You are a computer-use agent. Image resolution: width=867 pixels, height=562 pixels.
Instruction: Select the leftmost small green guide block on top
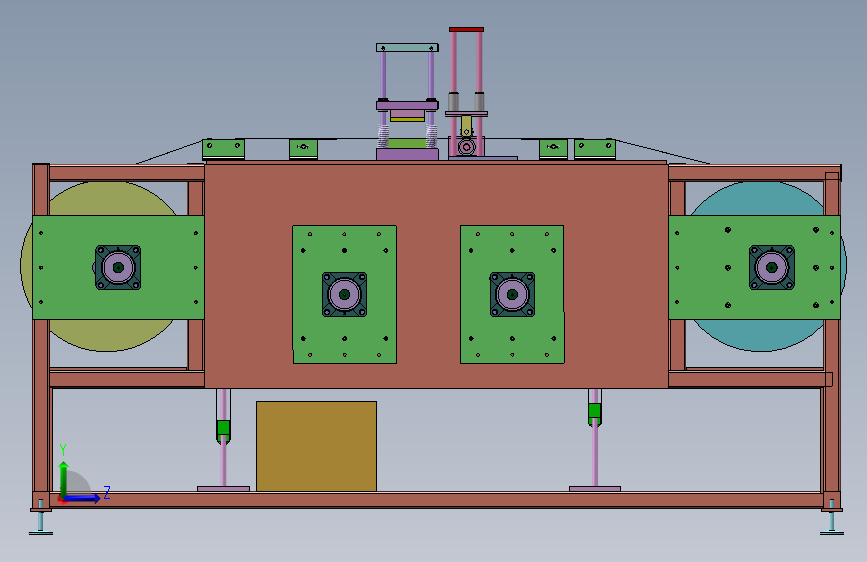(223, 149)
